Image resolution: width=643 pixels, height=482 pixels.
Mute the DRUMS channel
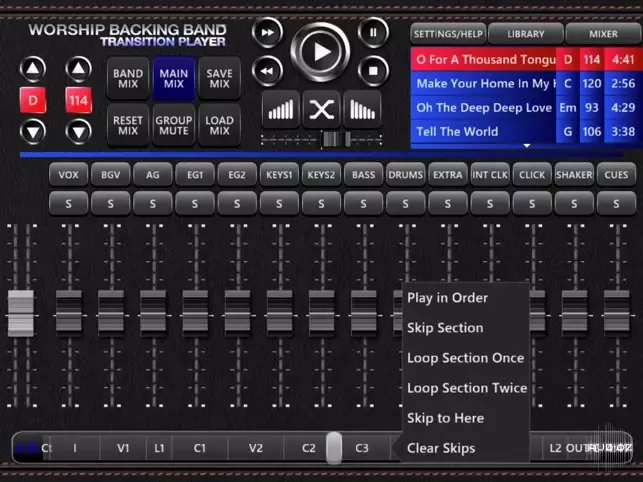coord(406,175)
